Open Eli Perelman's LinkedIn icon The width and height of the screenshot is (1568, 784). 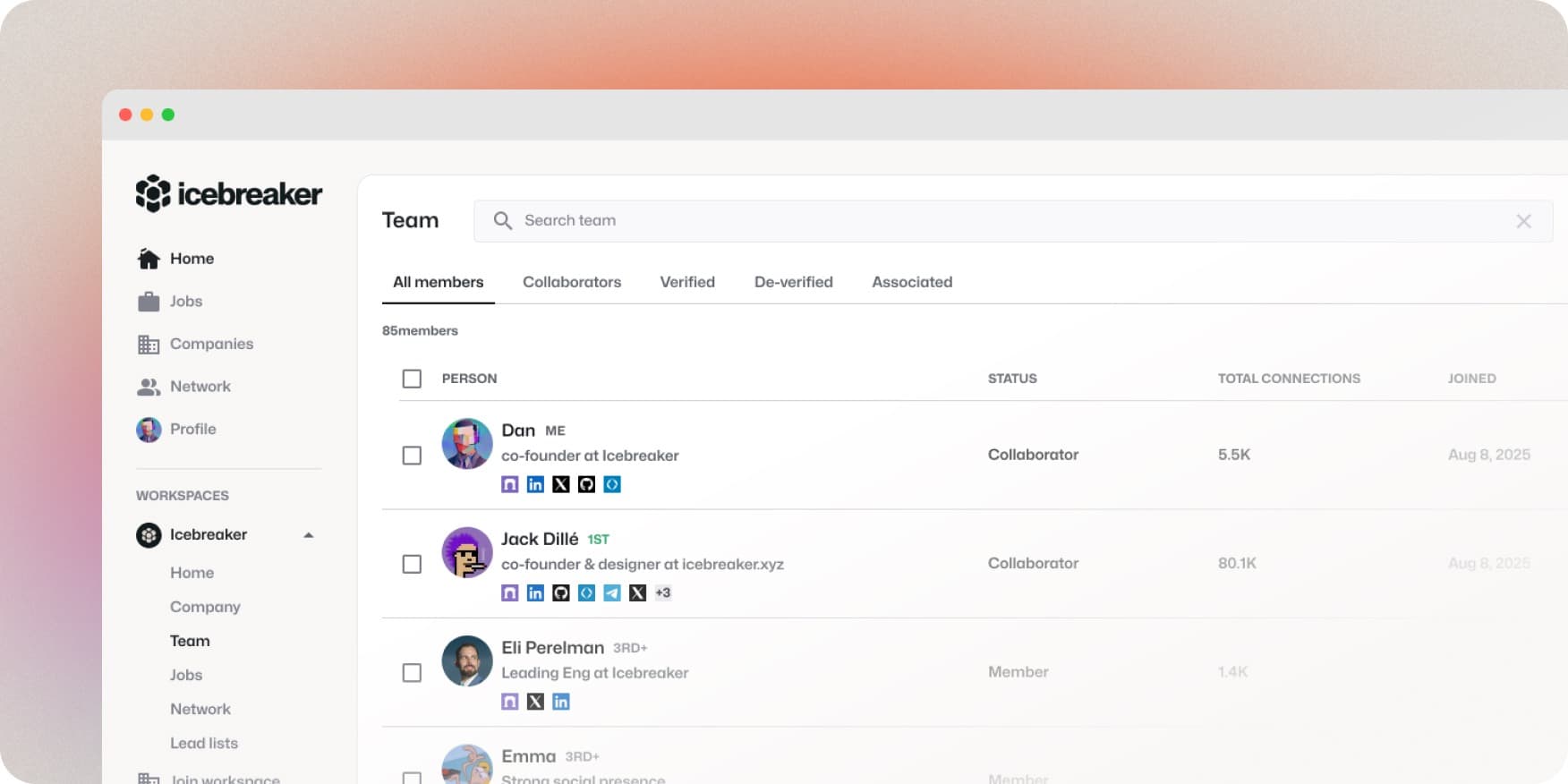pyautogui.click(x=561, y=702)
